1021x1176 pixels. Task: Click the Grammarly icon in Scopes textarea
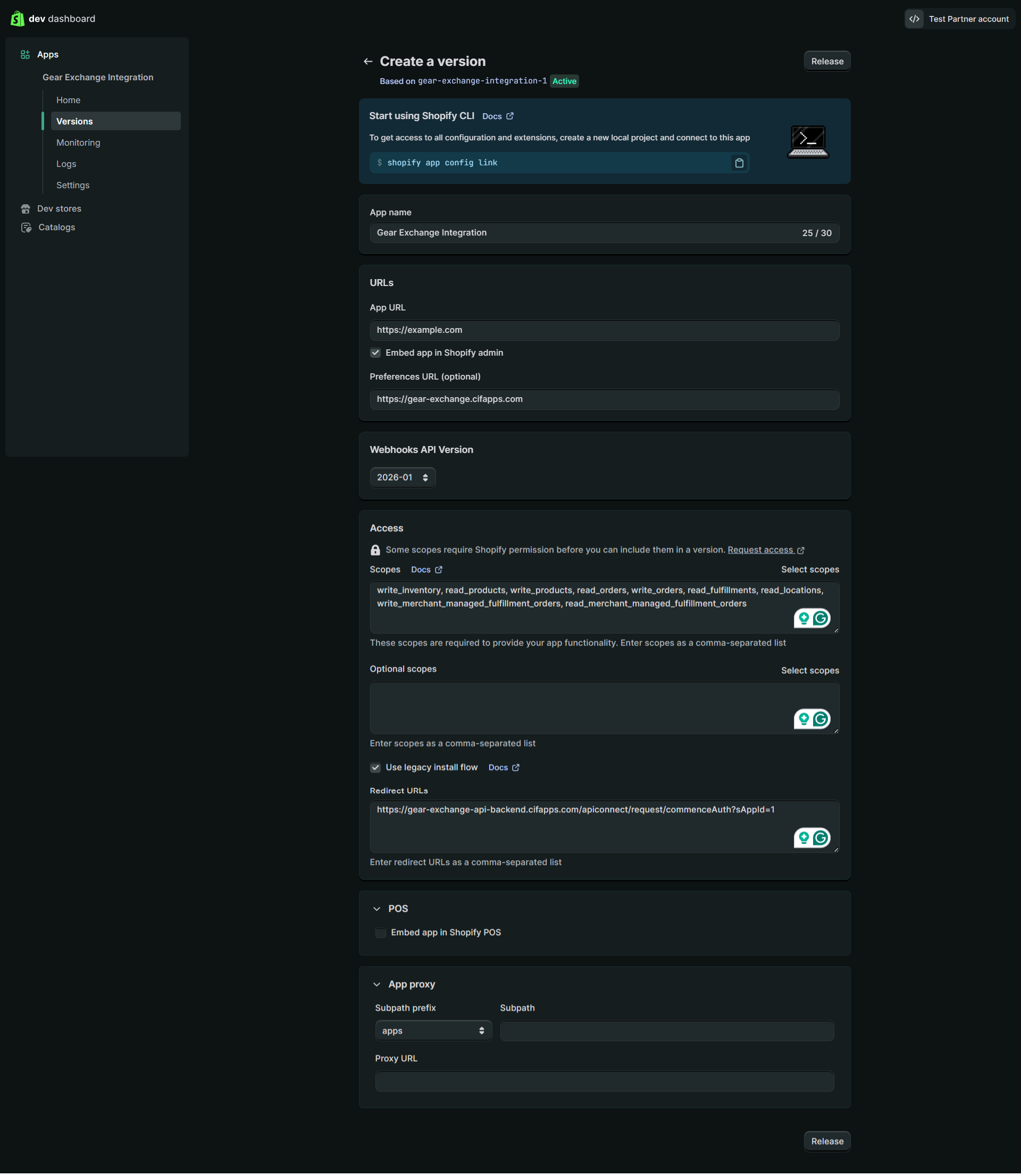[x=821, y=618]
